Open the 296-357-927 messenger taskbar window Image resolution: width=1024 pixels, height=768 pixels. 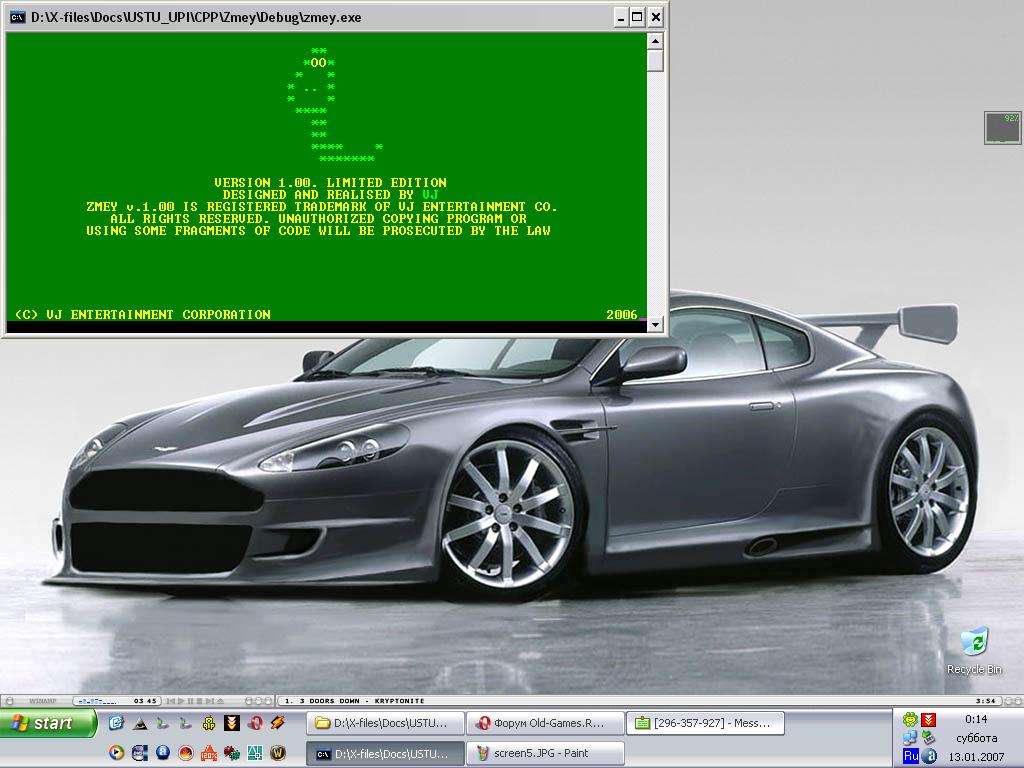point(705,723)
